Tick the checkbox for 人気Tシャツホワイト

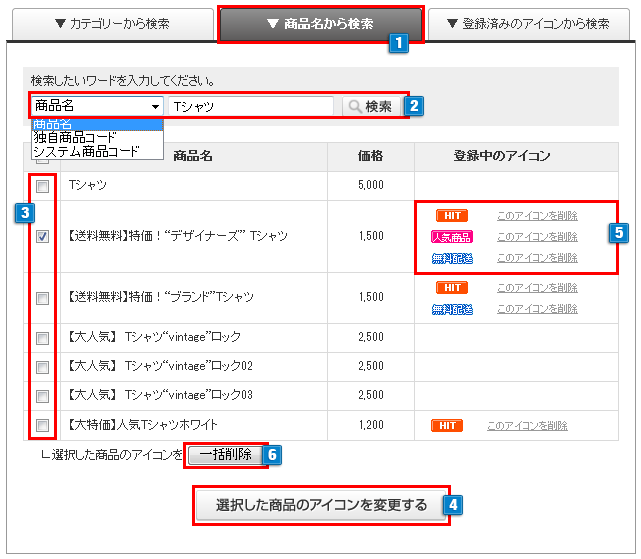tap(42, 426)
